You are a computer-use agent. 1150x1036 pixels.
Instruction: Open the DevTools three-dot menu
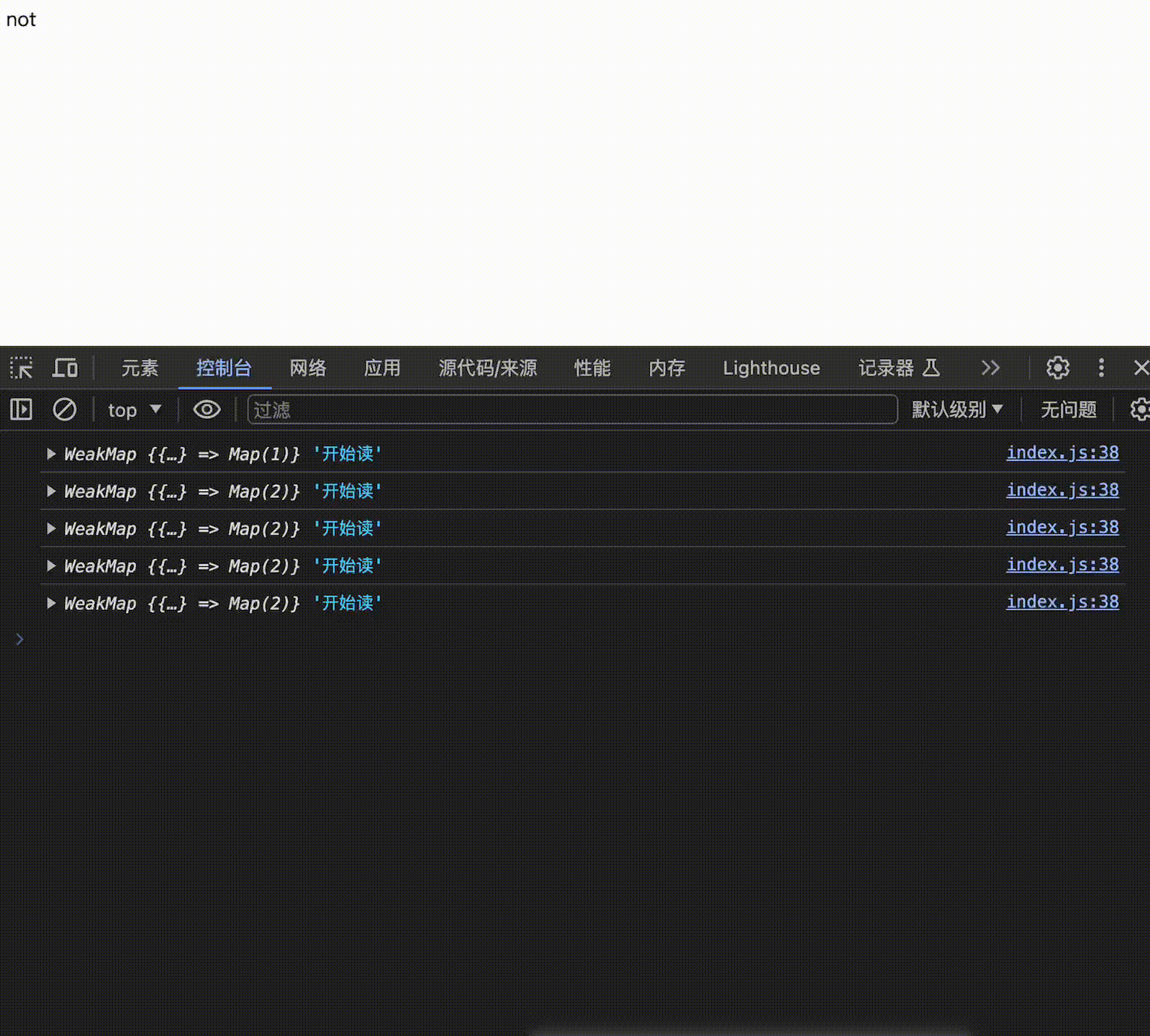point(1101,368)
